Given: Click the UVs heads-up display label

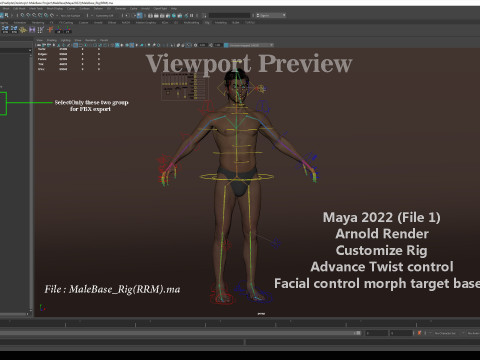Looking at the screenshot, I should 41,69.
